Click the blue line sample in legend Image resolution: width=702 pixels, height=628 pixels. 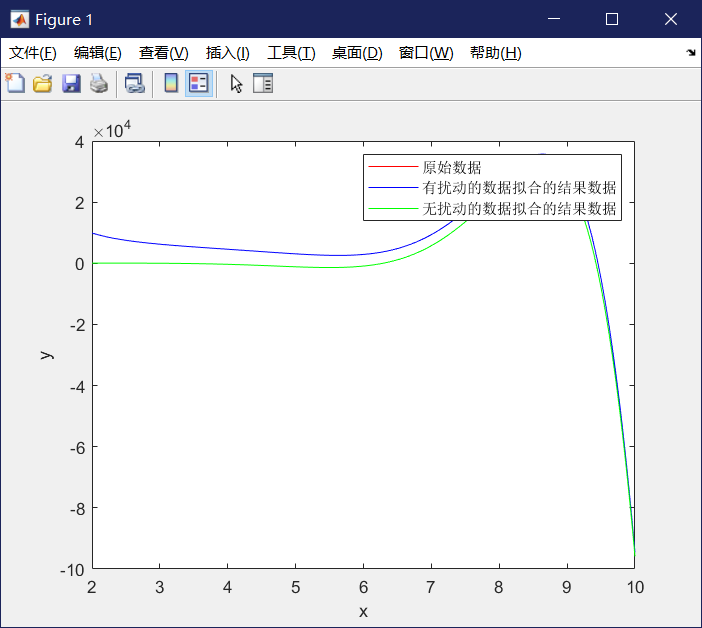point(393,188)
